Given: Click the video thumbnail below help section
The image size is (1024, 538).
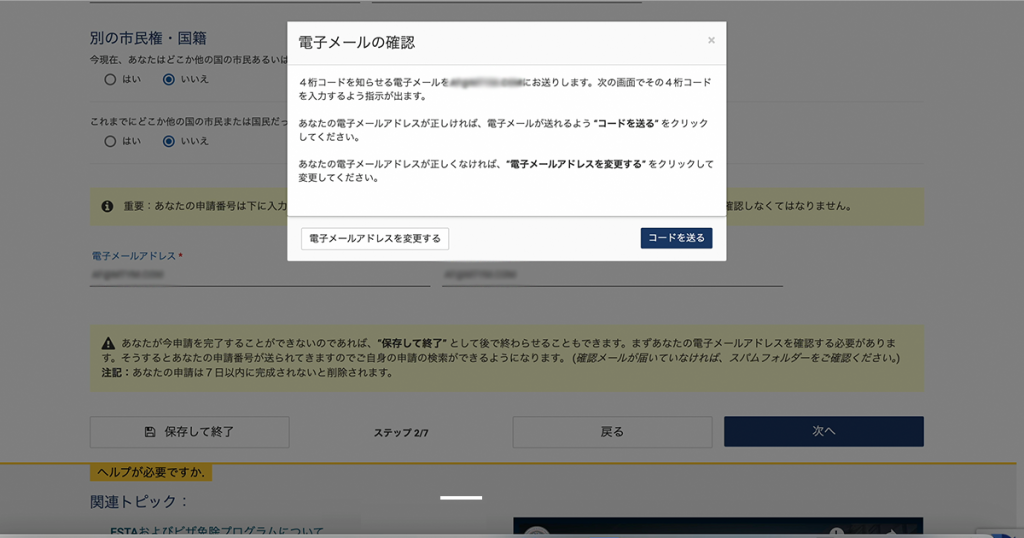Looking at the screenshot, I should pos(717,527).
